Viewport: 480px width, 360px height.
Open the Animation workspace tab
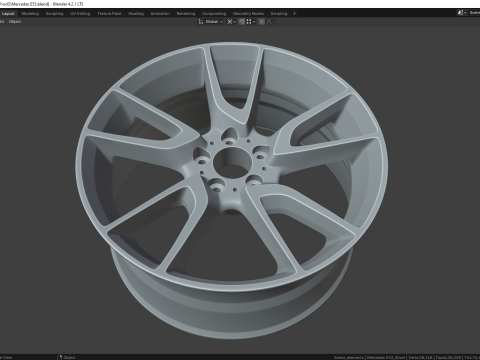click(x=160, y=14)
